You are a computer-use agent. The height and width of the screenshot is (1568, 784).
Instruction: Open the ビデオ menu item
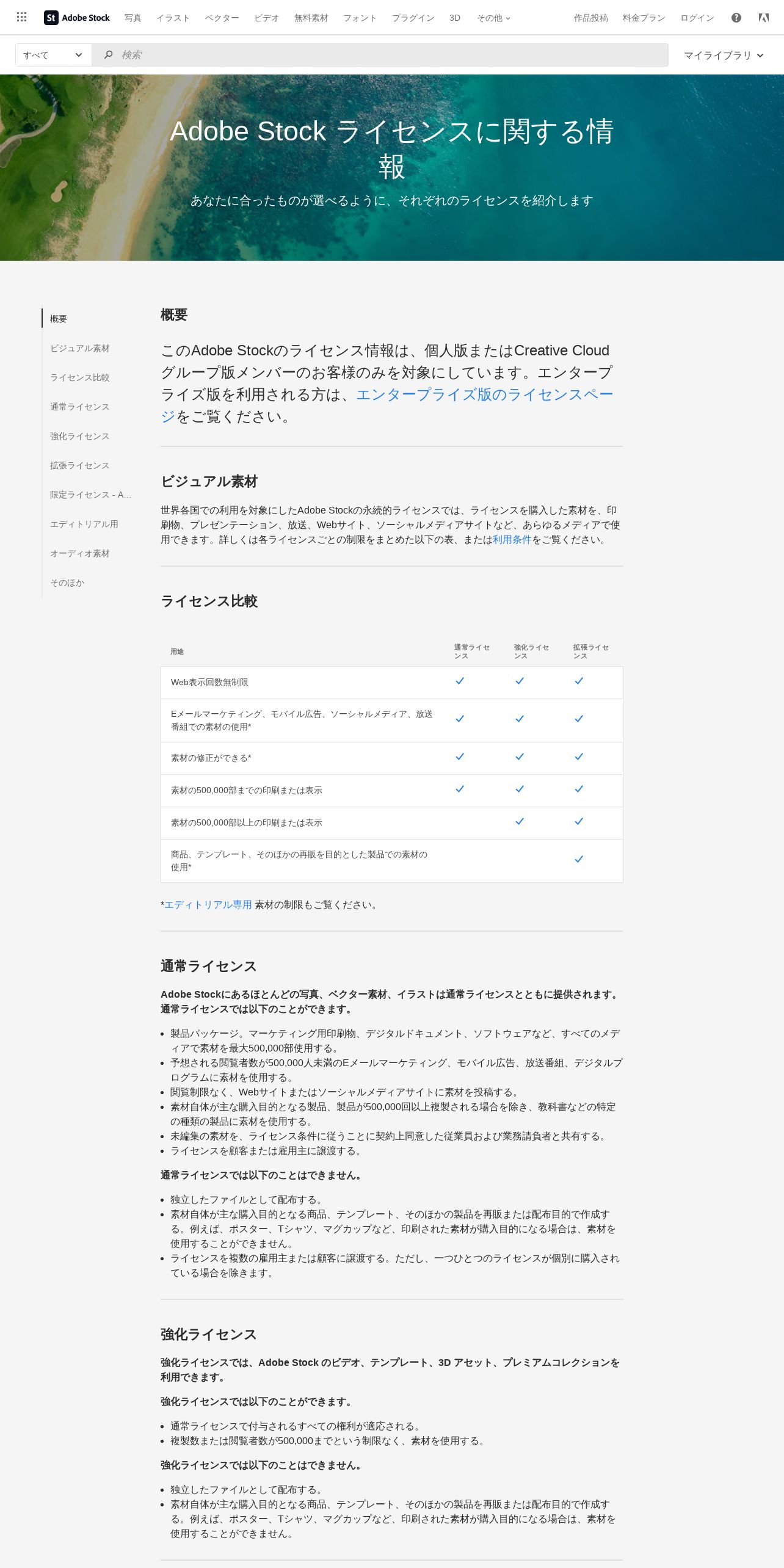click(267, 18)
